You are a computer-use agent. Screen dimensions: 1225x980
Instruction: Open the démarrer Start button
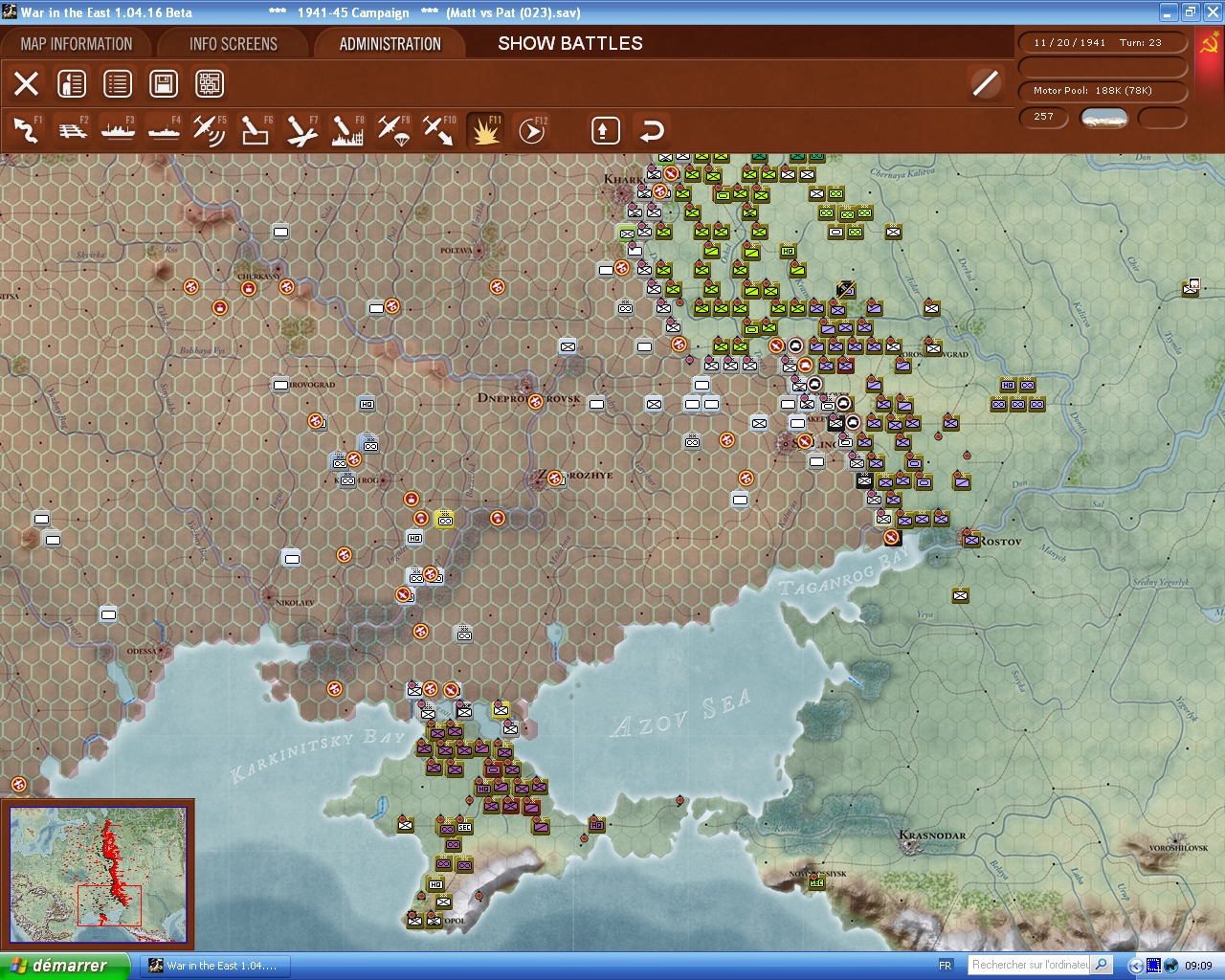65,966
